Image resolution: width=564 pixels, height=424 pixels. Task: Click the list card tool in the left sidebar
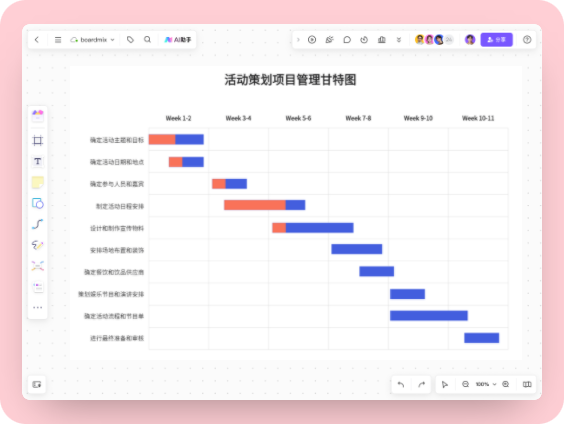coord(38,287)
